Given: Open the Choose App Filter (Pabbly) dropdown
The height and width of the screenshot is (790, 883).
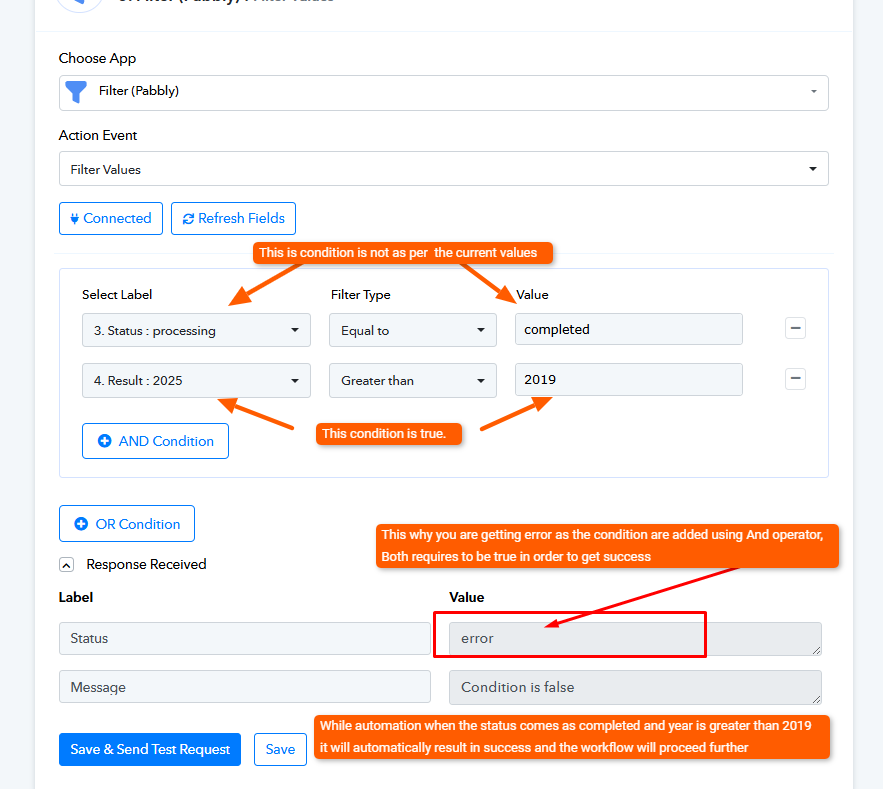Looking at the screenshot, I should (444, 93).
